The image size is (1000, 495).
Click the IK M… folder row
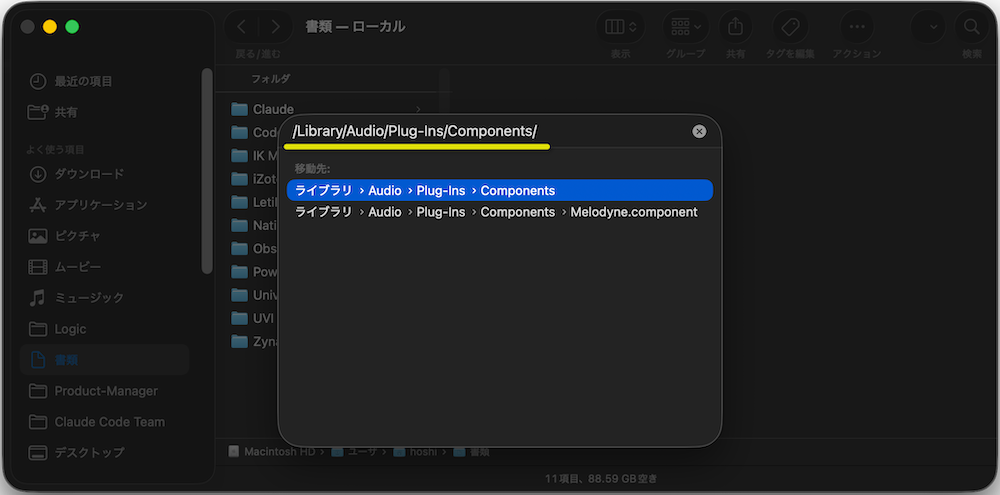(255, 156)
